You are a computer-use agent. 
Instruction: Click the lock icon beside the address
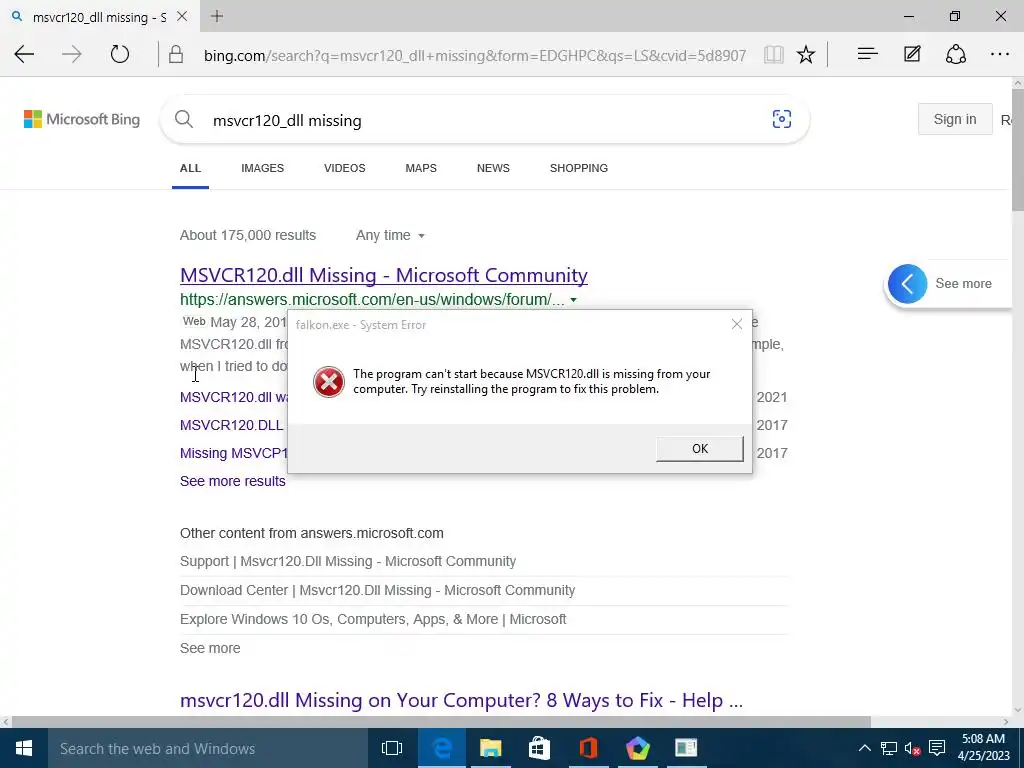(176, 54)
